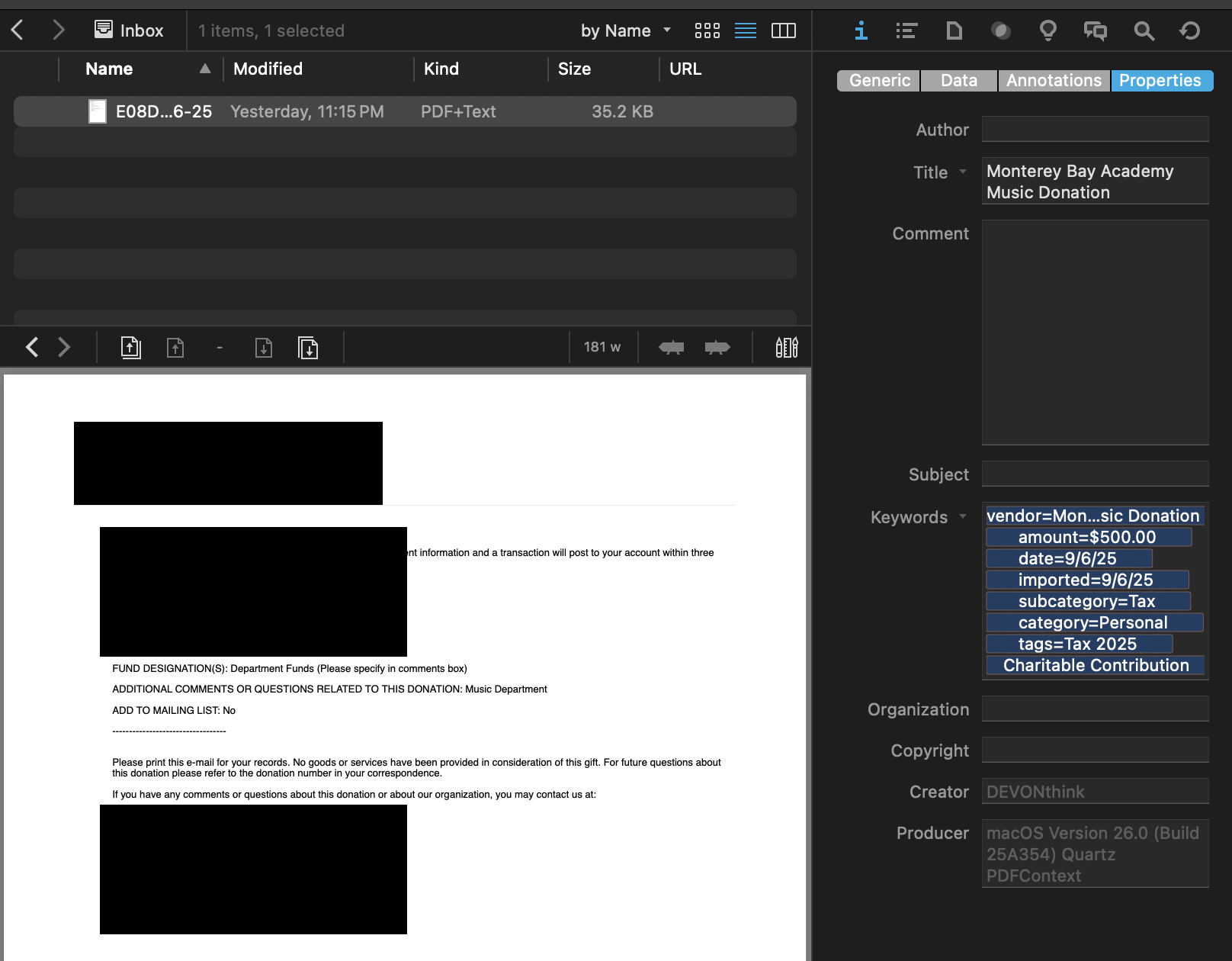
Task: Open the table of contents inspector
Action: [906, 31]
